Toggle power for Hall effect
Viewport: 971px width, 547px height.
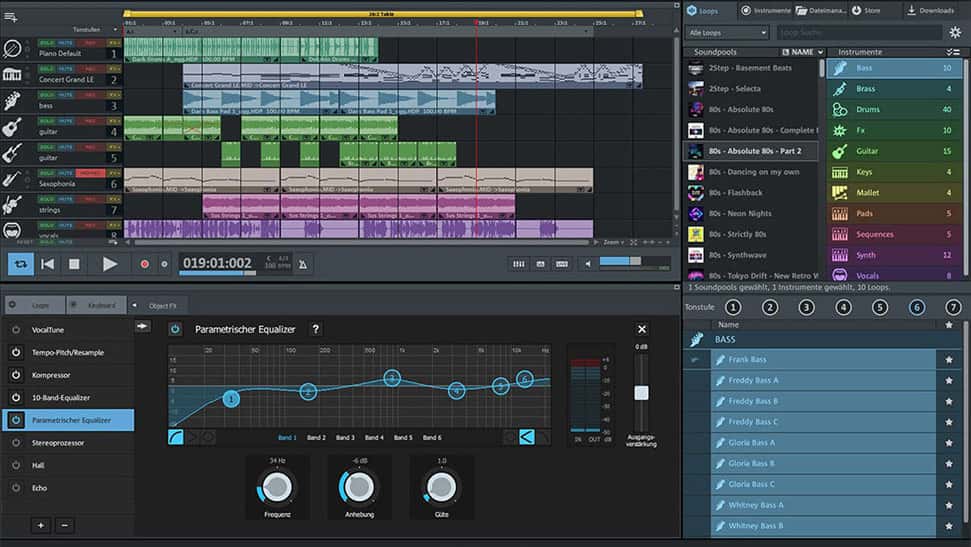click(15, 465)
